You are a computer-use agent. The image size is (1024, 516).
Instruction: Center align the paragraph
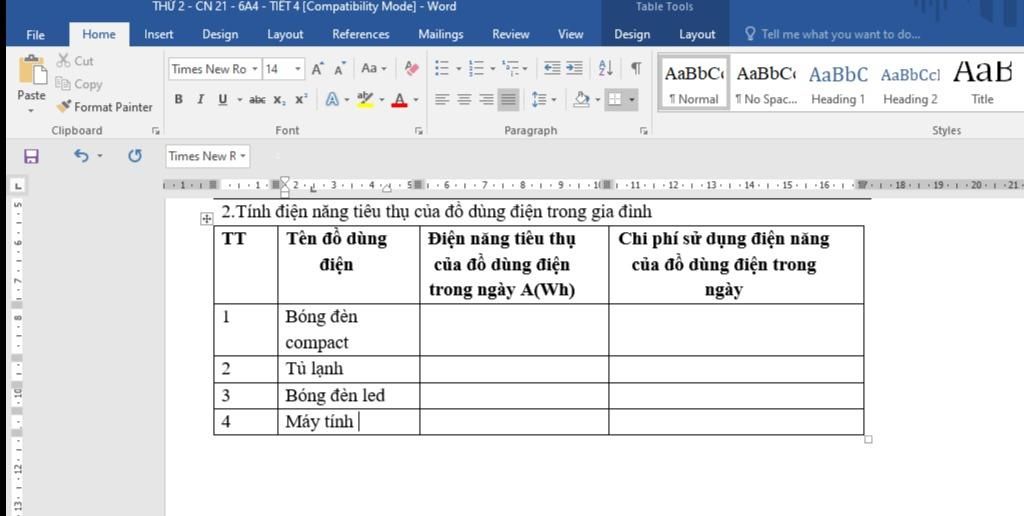[x=464, y=99]
